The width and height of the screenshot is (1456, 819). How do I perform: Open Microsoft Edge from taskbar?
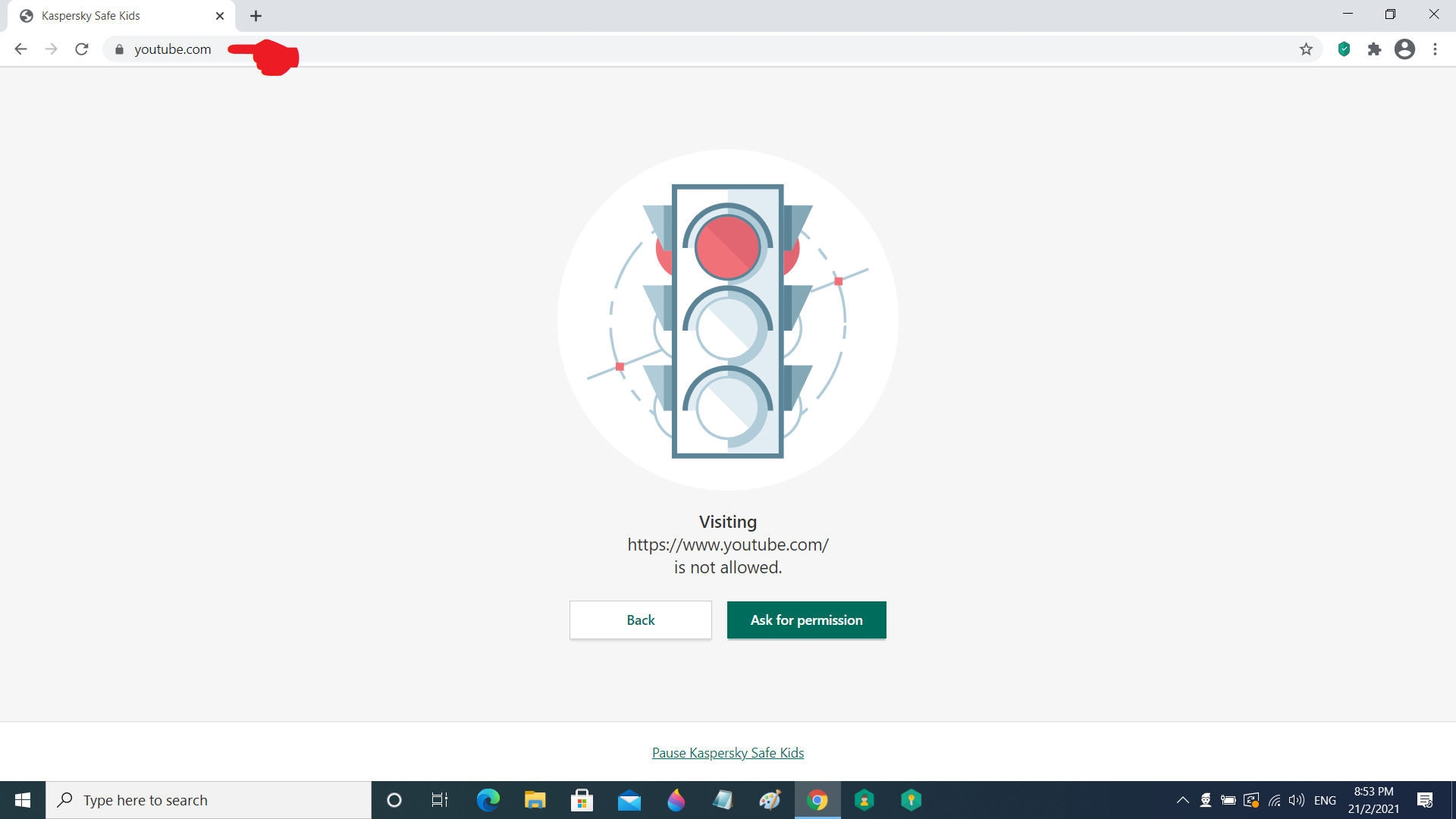click(488, 800)
